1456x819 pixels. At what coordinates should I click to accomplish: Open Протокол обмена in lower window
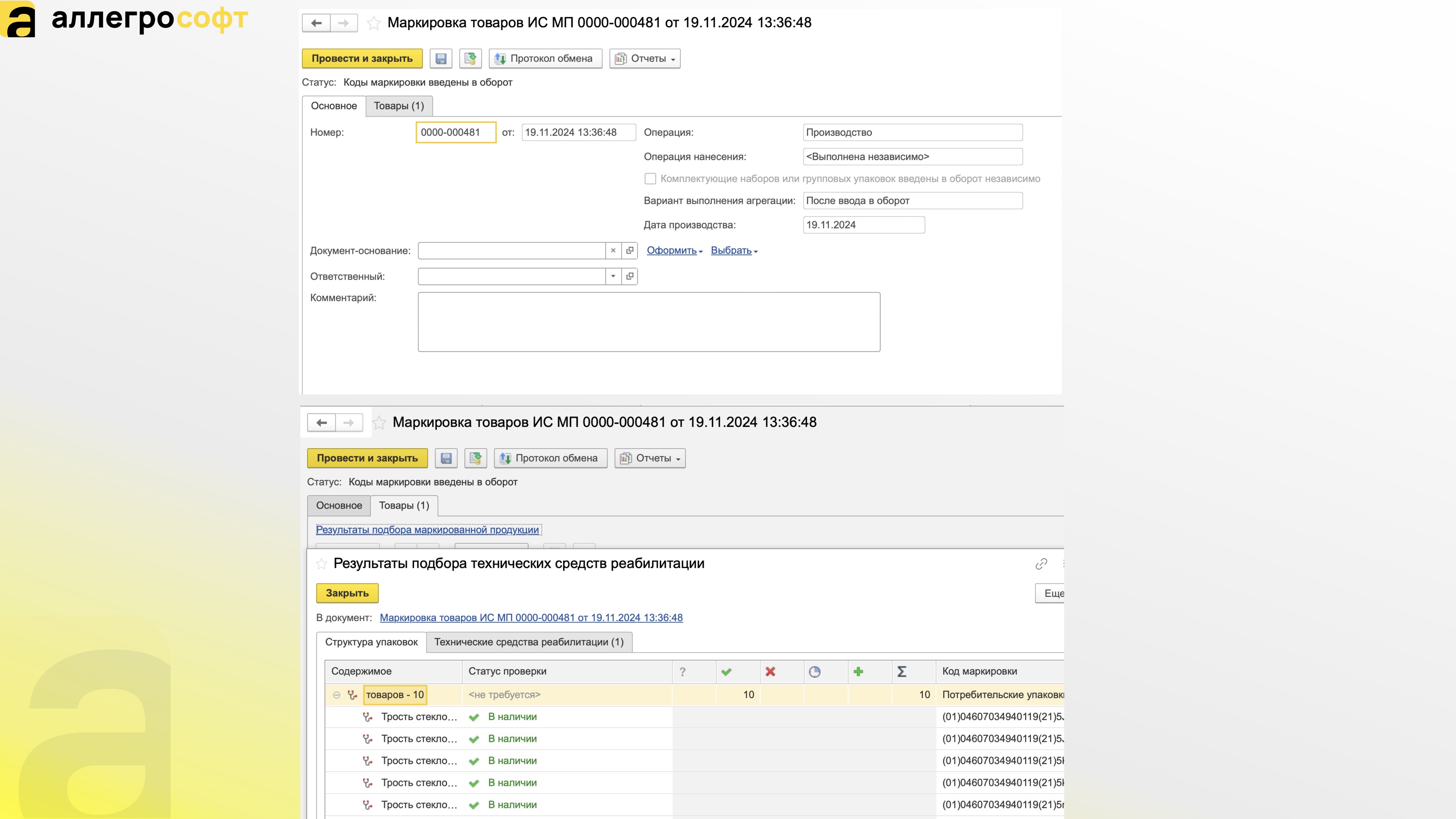pos(551,458)
